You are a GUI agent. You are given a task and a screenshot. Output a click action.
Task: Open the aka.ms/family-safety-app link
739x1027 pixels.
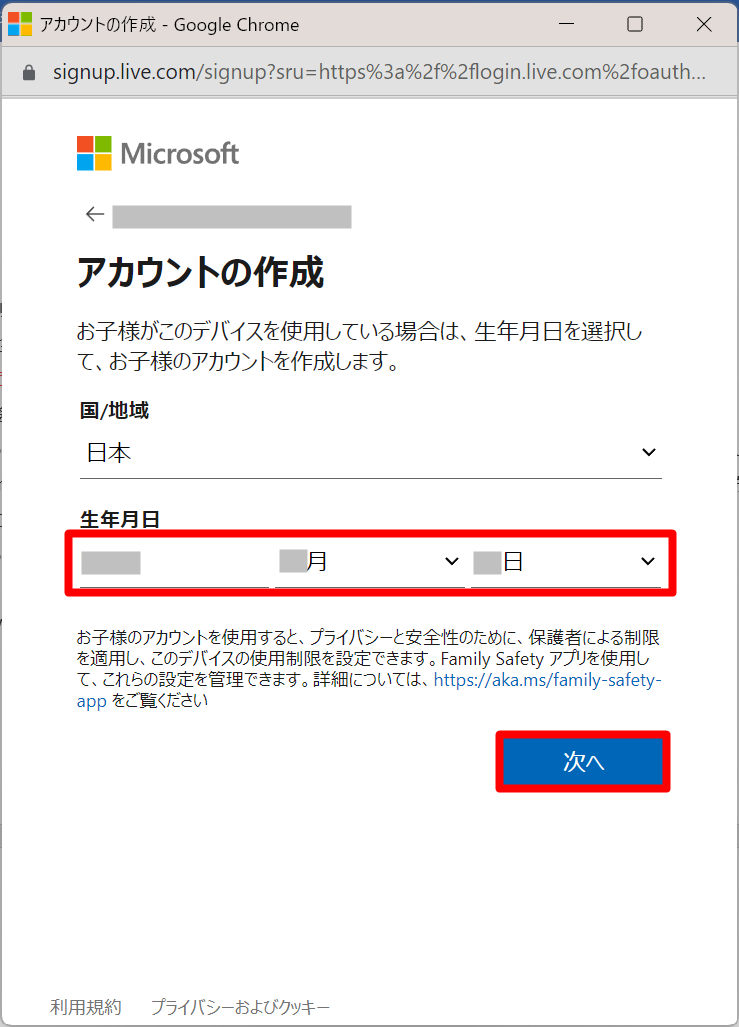pyautogui.click(x=547, y=680)
